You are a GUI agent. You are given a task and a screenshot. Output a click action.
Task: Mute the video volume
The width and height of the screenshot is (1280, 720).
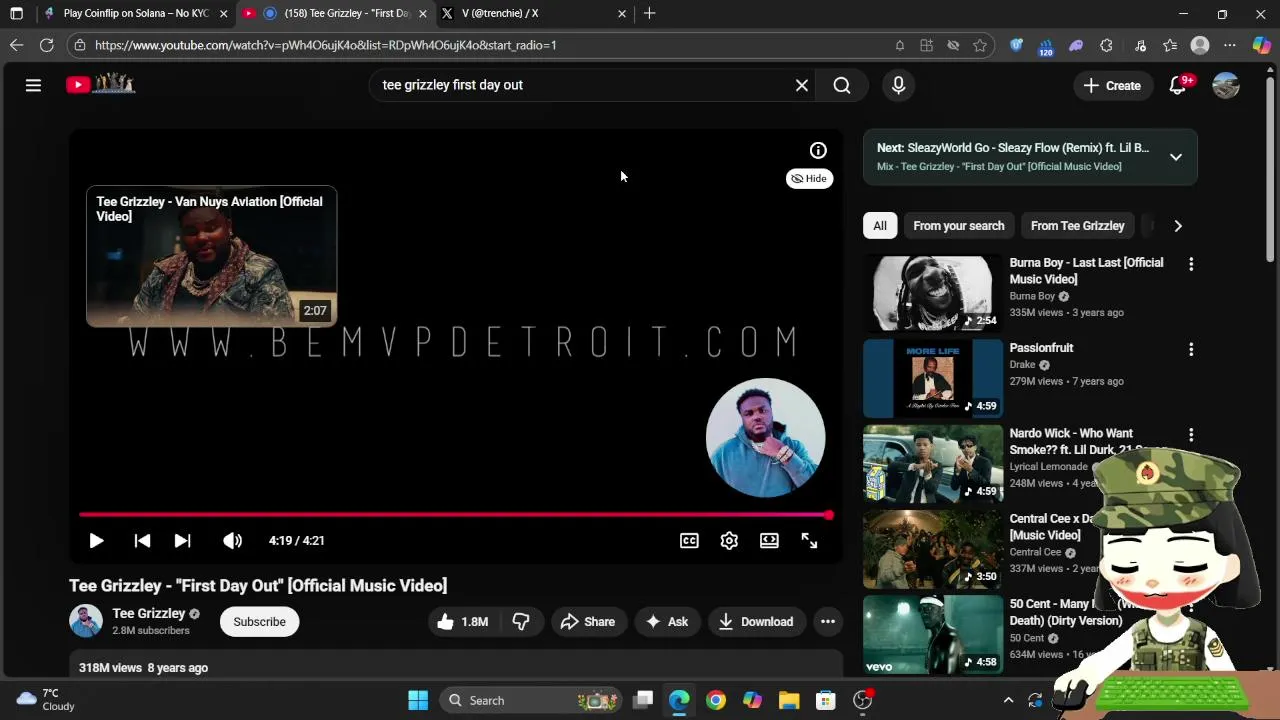tap(232, 540)
